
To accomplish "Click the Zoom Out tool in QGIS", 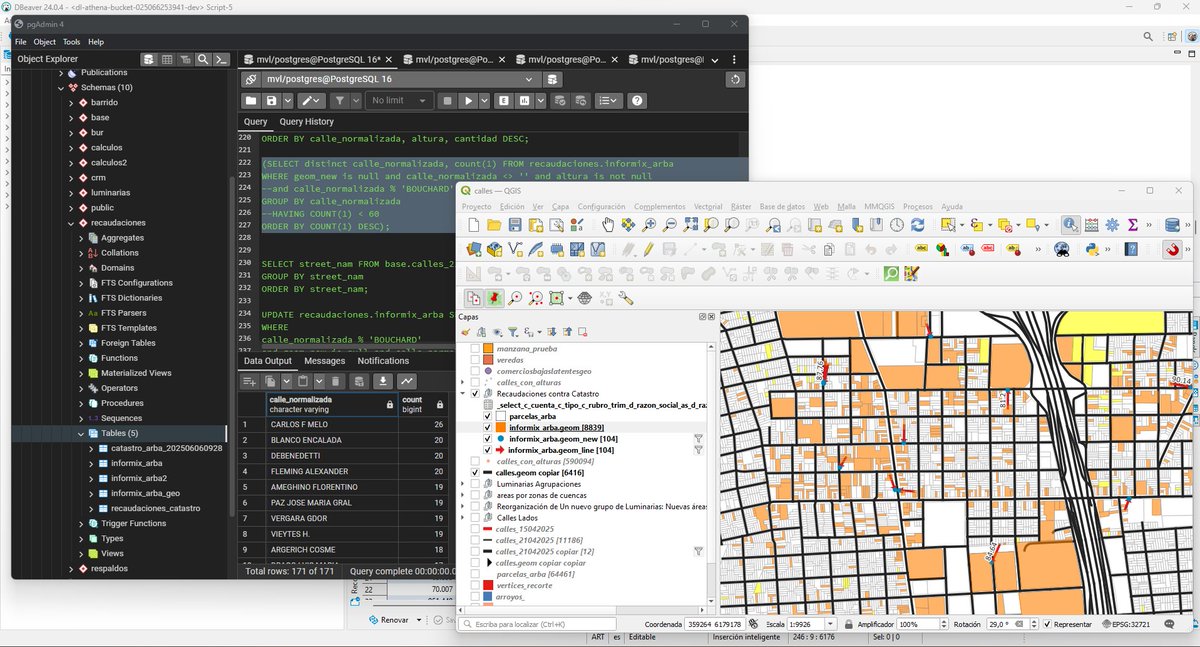I will [x=671, y=225].
